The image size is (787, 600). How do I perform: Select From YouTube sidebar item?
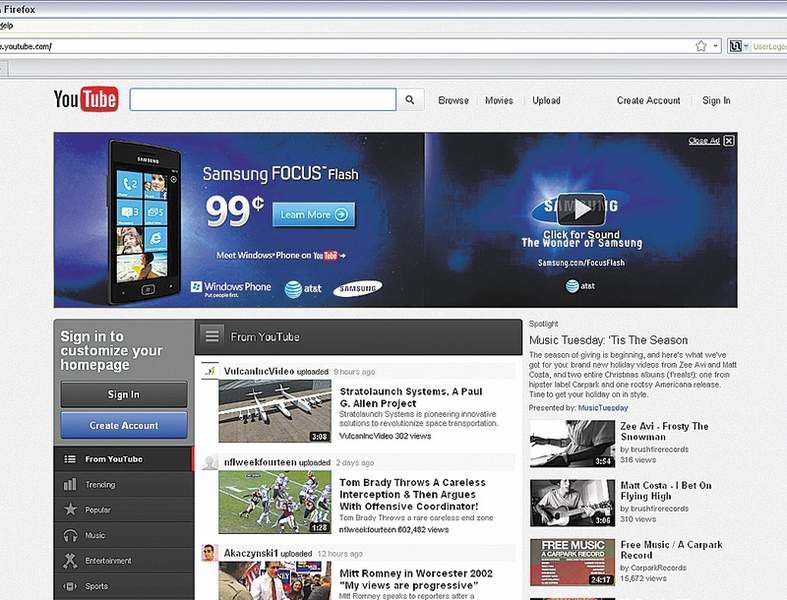[x=123, y=459]
